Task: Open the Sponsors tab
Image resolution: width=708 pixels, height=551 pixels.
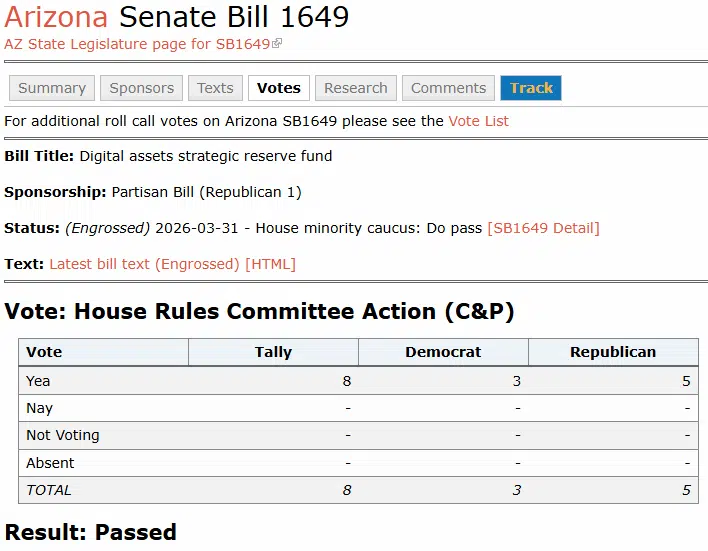Action: click(142, 88)
